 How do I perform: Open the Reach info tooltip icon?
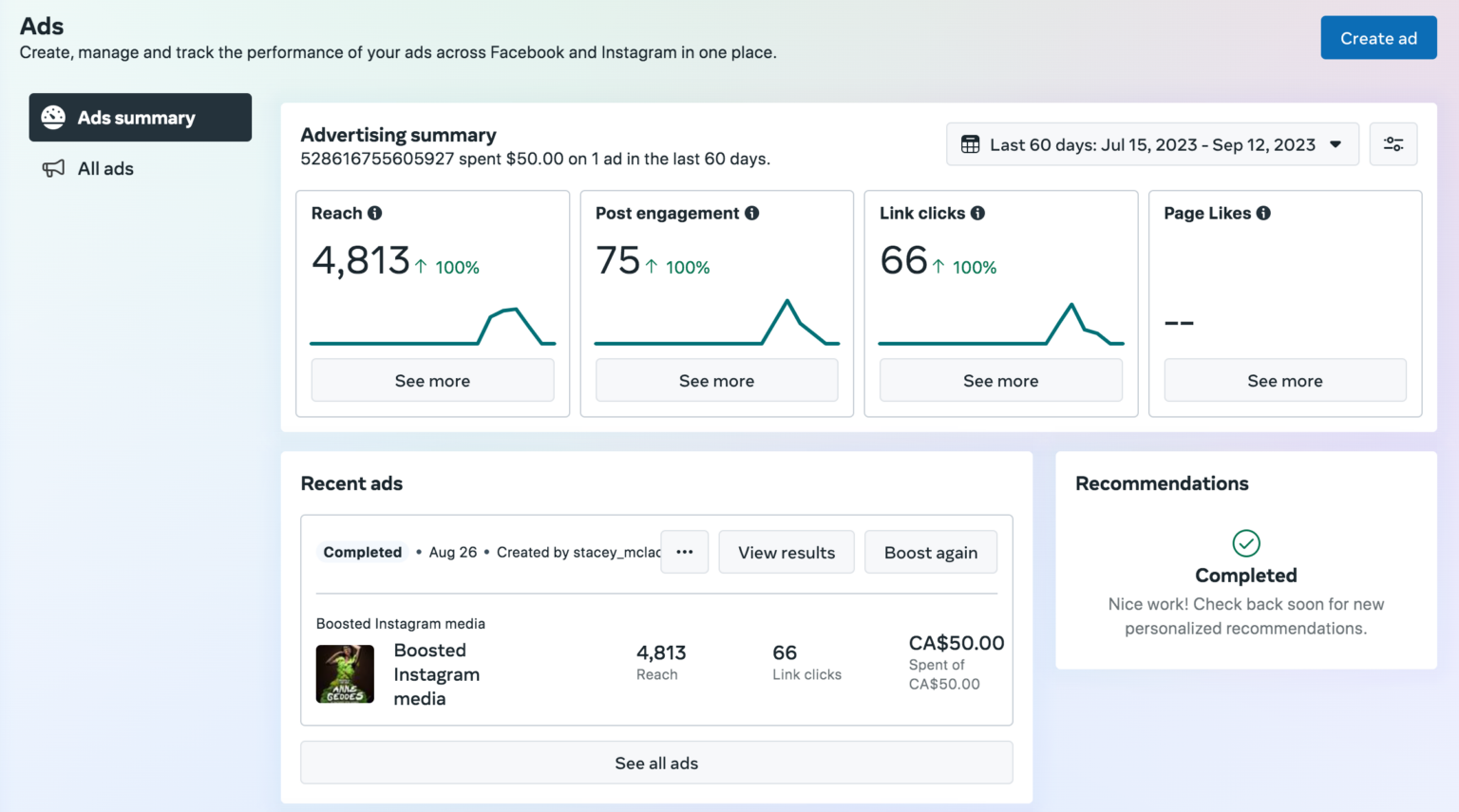pyautogui.click(x=378, y=213)
